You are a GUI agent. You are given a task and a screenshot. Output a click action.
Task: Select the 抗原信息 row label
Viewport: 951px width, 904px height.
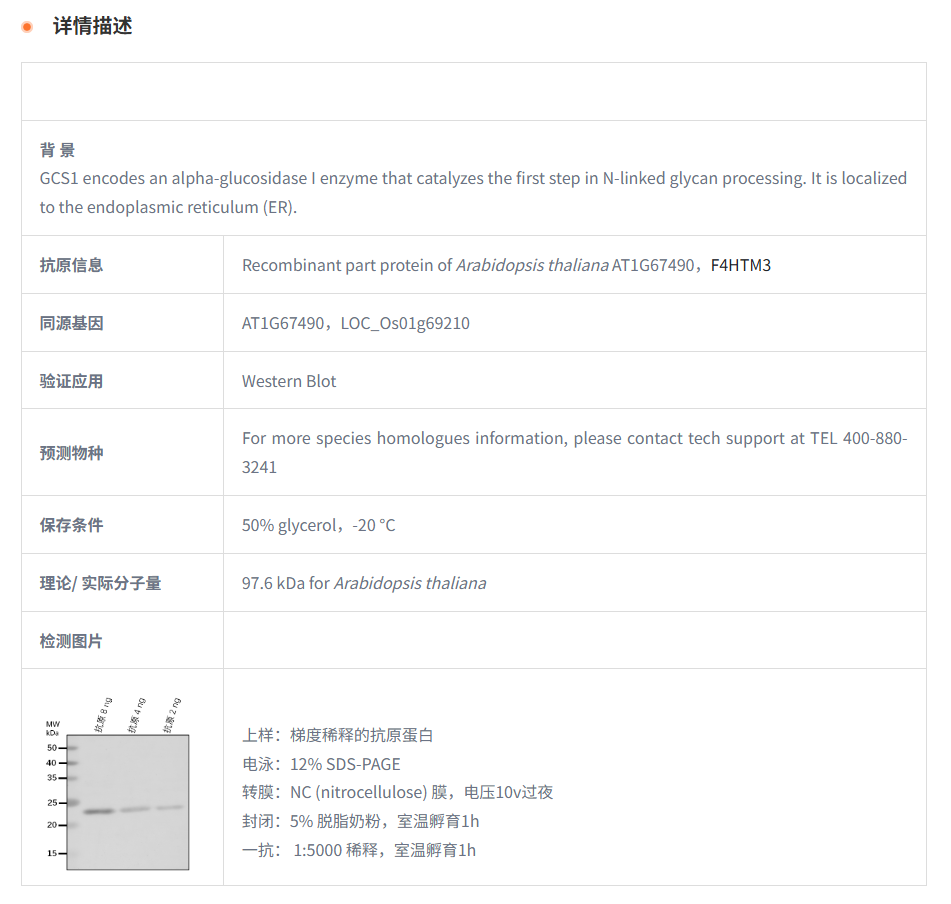pyautogui.click(x=71, y=265)
